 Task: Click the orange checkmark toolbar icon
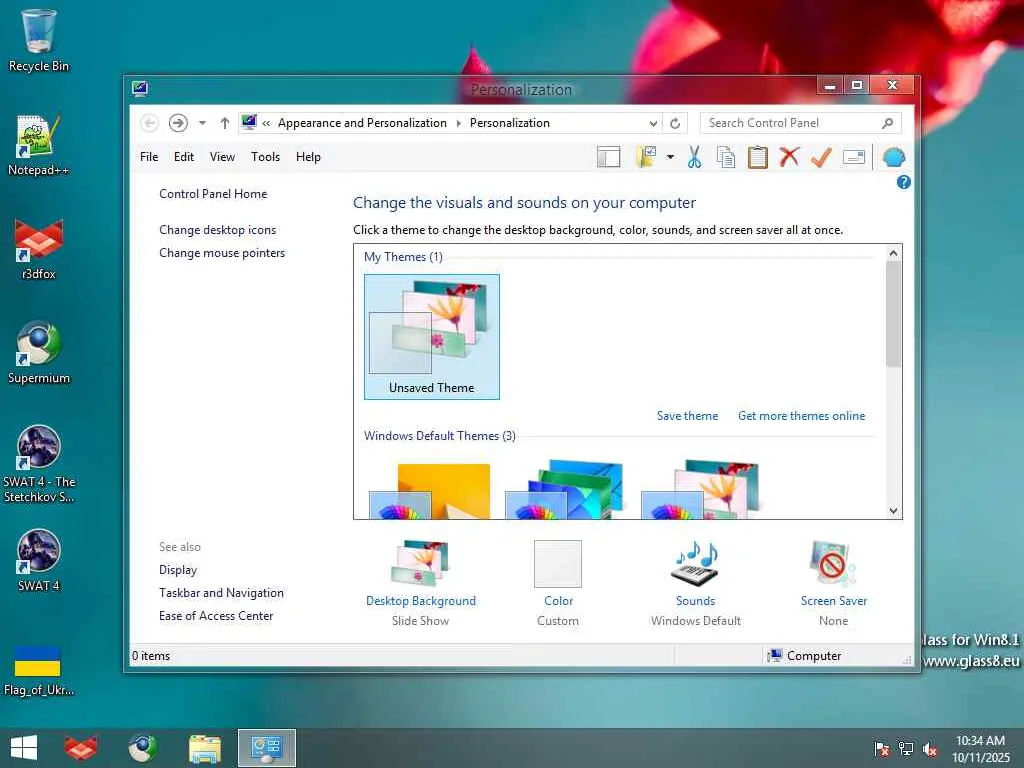click(821, 157)
